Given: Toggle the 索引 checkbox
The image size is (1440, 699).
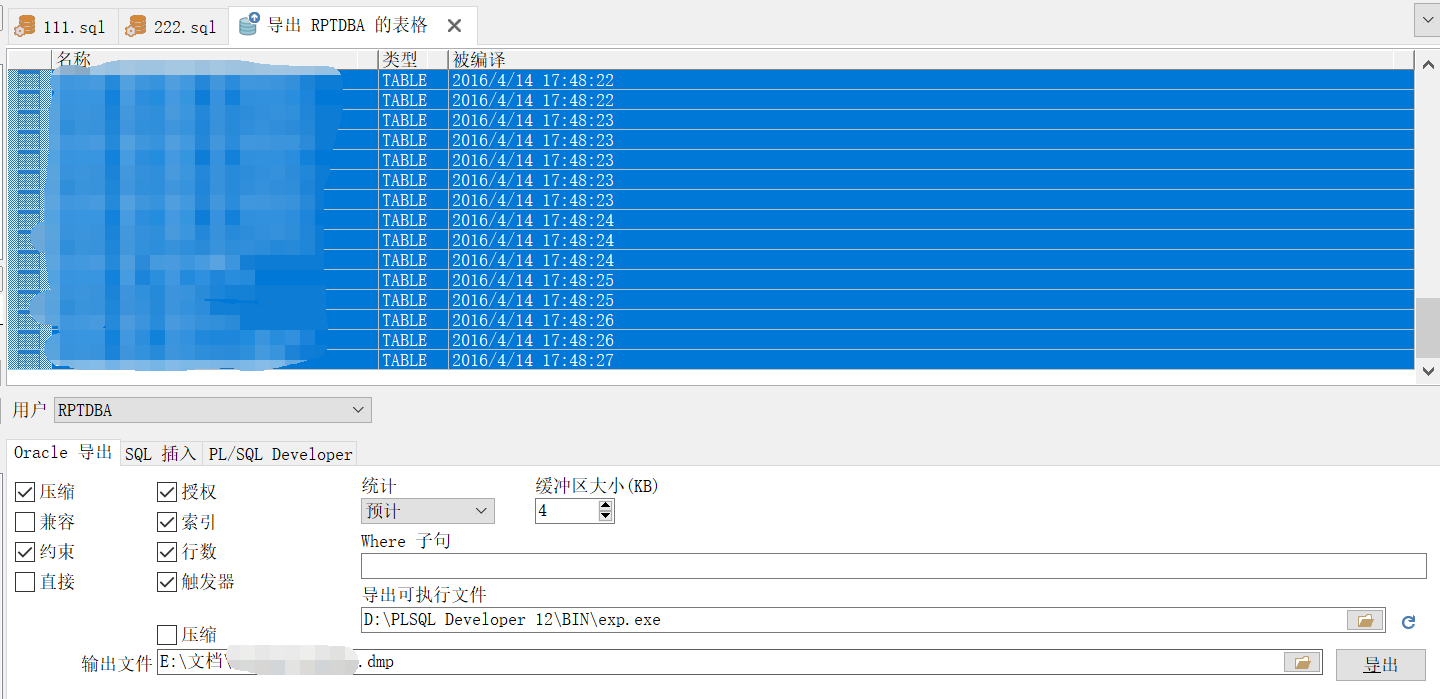Looking at the screenshot, I should (167, 522).
